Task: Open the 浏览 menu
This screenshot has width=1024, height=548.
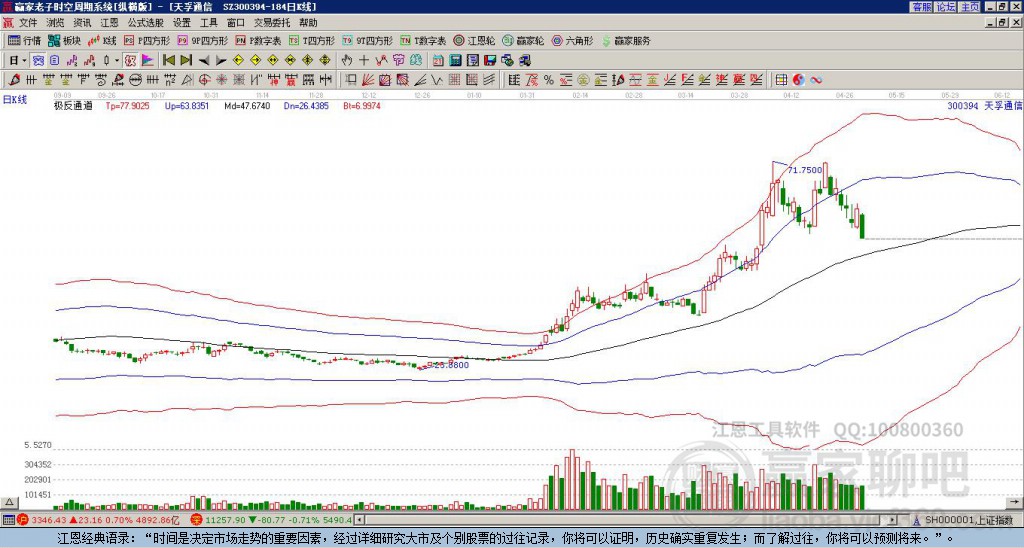Action: (56, 23)
